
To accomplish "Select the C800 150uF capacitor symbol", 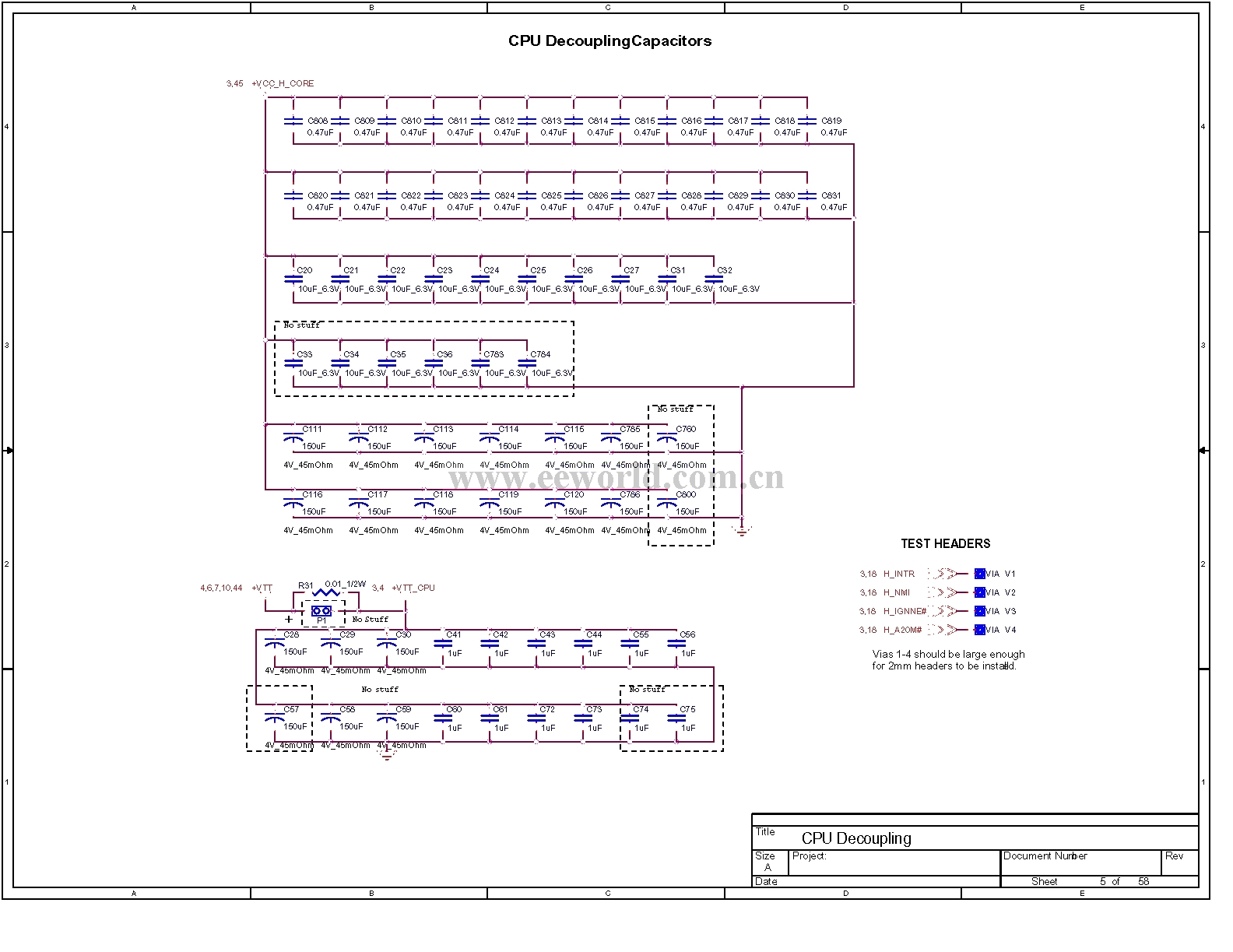I will coord(666,504).
